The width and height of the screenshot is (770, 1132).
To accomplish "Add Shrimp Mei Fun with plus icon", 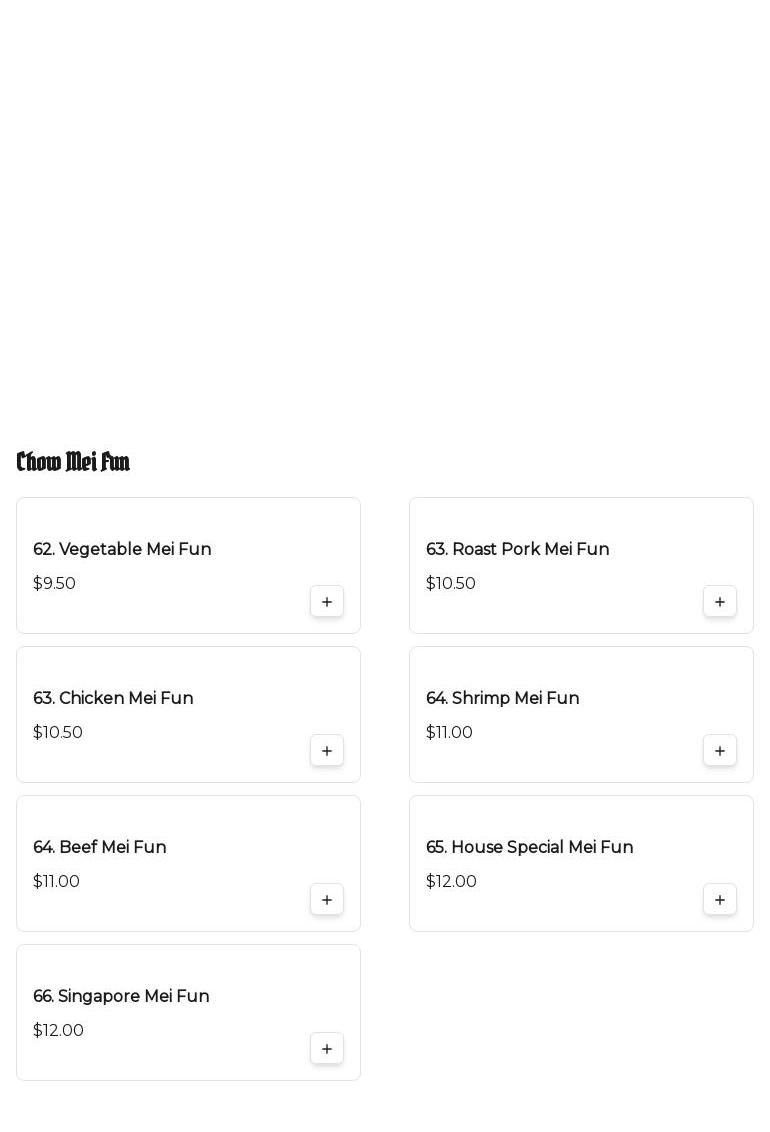I will coord(720,751).
